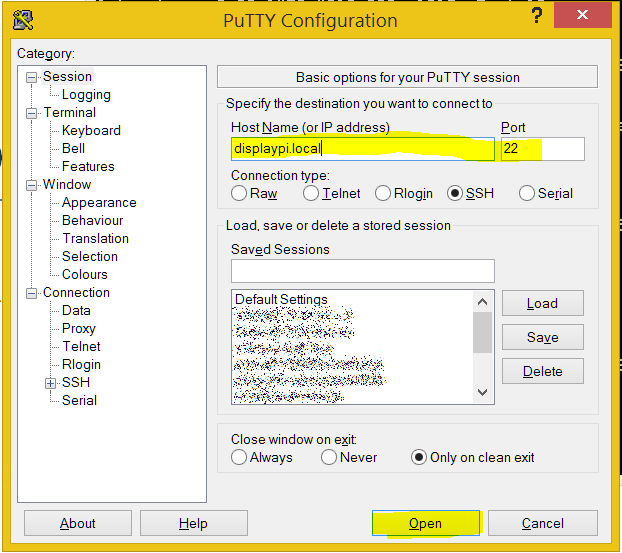Collapse the Window tree node
The height and width of the screenshot is (553, 622).
coord(31,185)
